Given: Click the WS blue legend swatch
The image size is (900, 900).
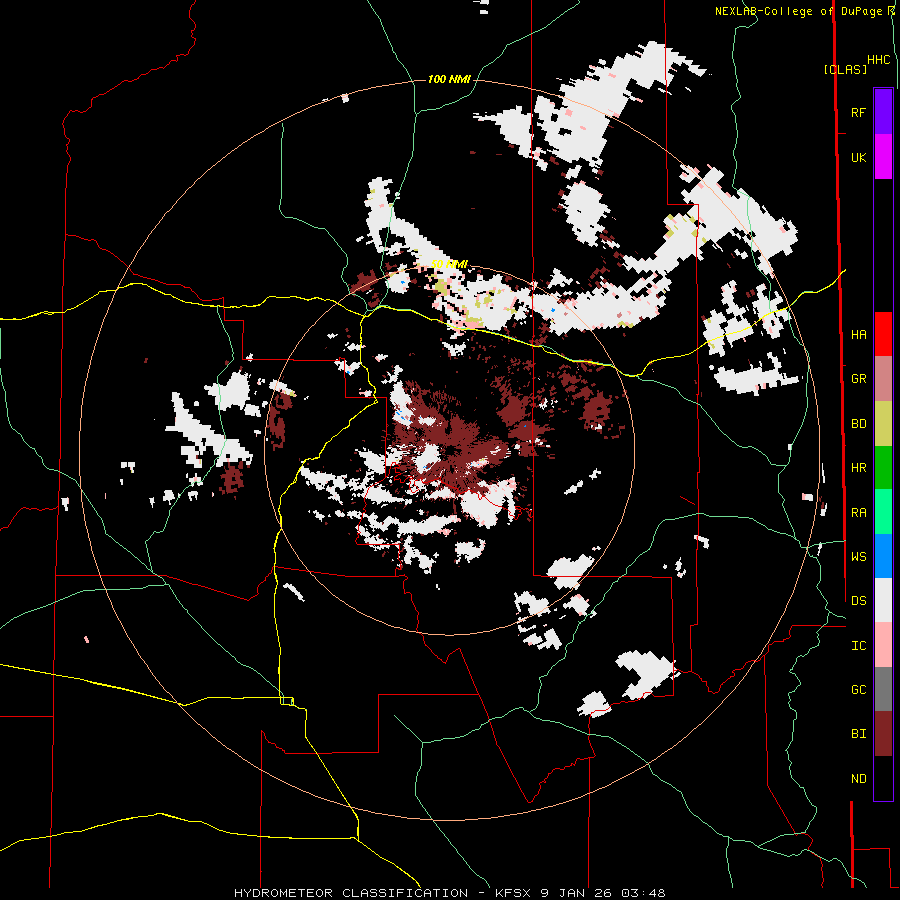Looking at the screenshot, I should tap(883, 556).
